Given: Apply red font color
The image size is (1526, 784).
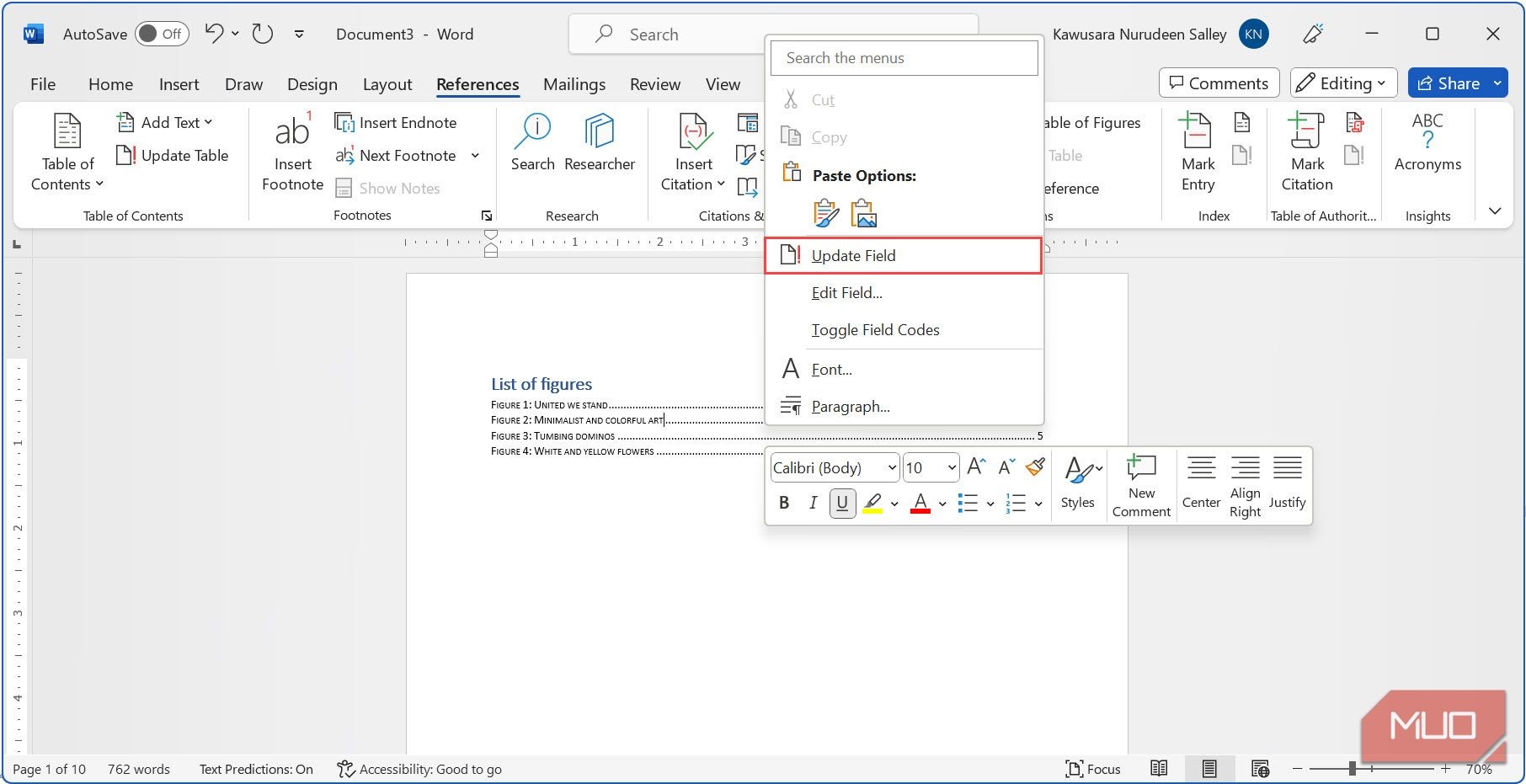Looking at the screenshot, I should (x=920, y=504).
